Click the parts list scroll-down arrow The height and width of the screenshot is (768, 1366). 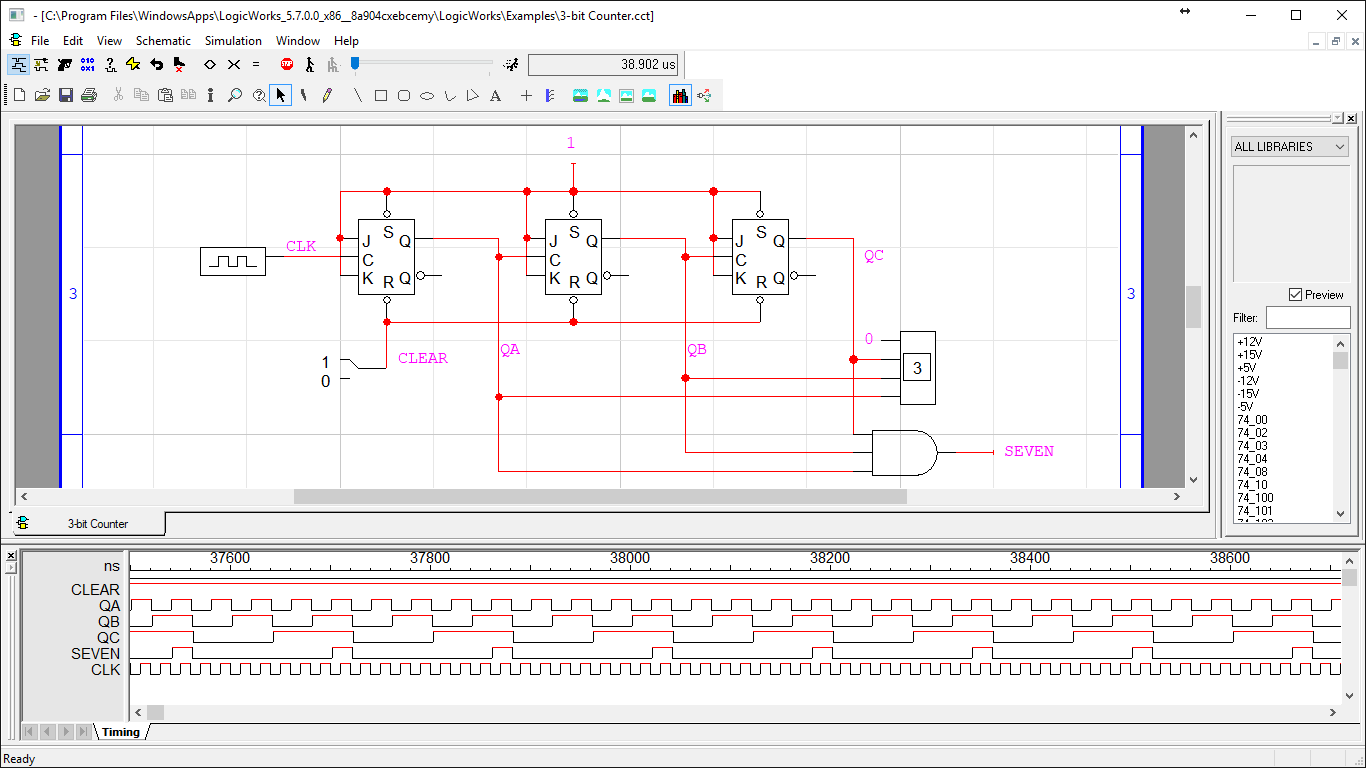[1342, 513]
